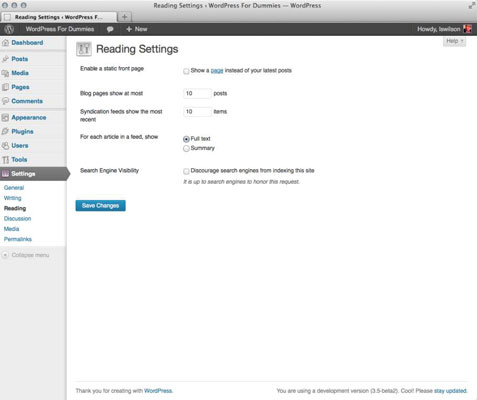Check Discourage search engines from indexing
Viewport: 477px width, 400px height.
pos(186,171)
